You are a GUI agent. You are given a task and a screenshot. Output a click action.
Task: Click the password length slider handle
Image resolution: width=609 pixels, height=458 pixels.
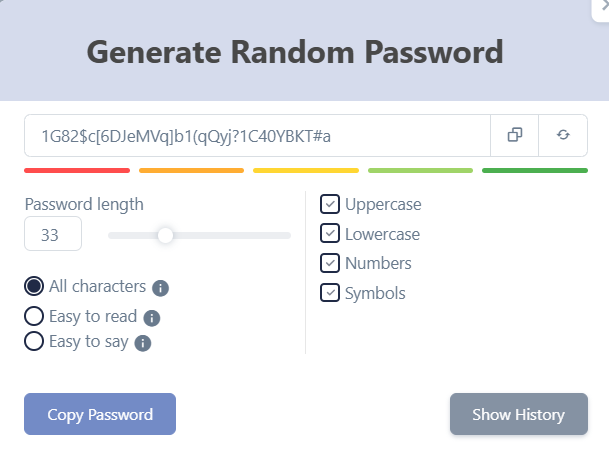coord(166,235)
